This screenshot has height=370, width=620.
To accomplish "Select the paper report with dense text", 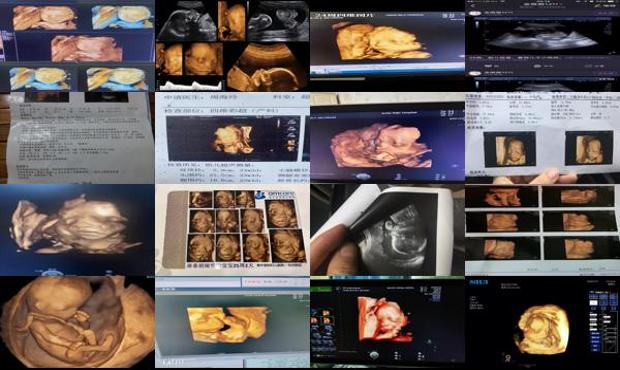I will click(78, 138).
